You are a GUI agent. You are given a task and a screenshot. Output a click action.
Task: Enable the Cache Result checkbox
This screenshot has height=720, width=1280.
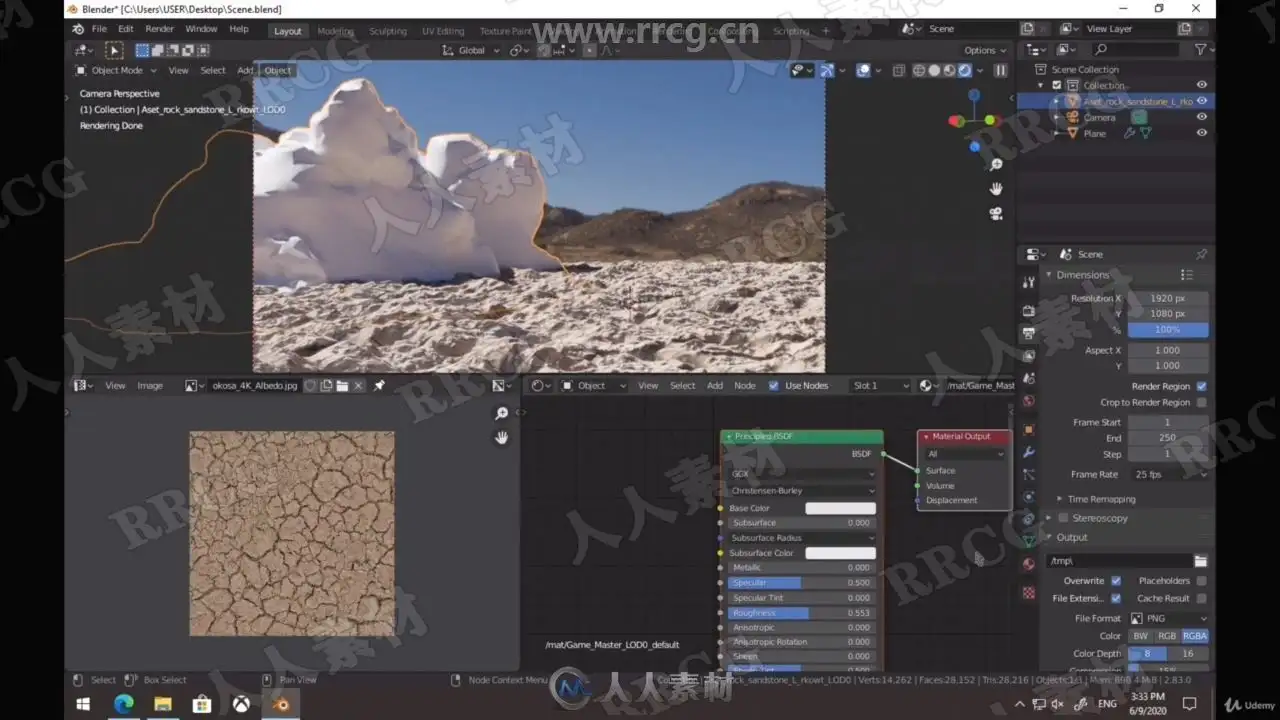click(x=1201, y=598)
